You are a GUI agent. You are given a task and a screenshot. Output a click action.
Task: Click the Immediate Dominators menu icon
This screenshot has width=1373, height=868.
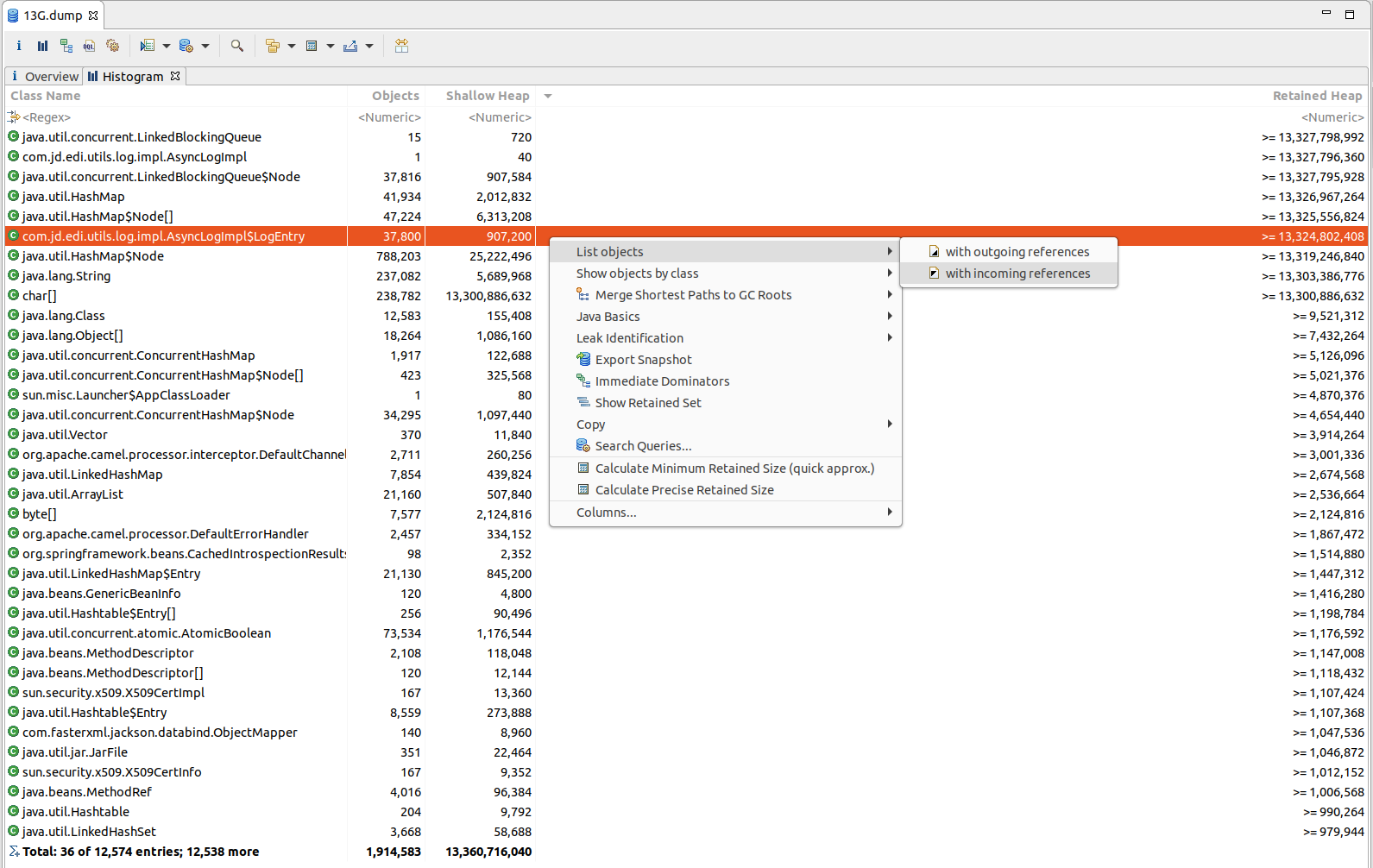(584, 381)
